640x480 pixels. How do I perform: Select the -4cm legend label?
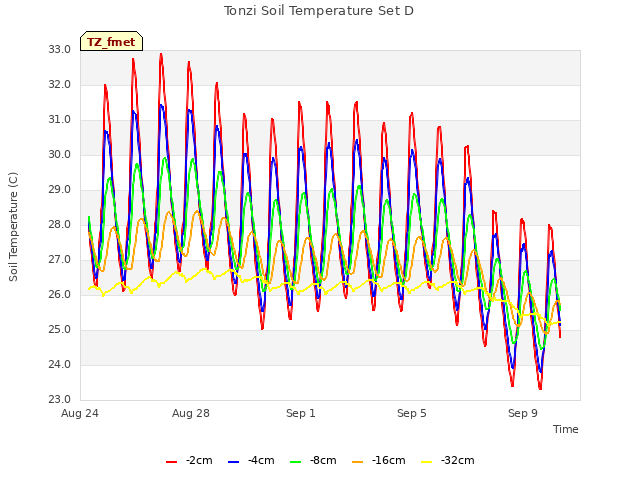pyautogui.click(x=261, y=461)
